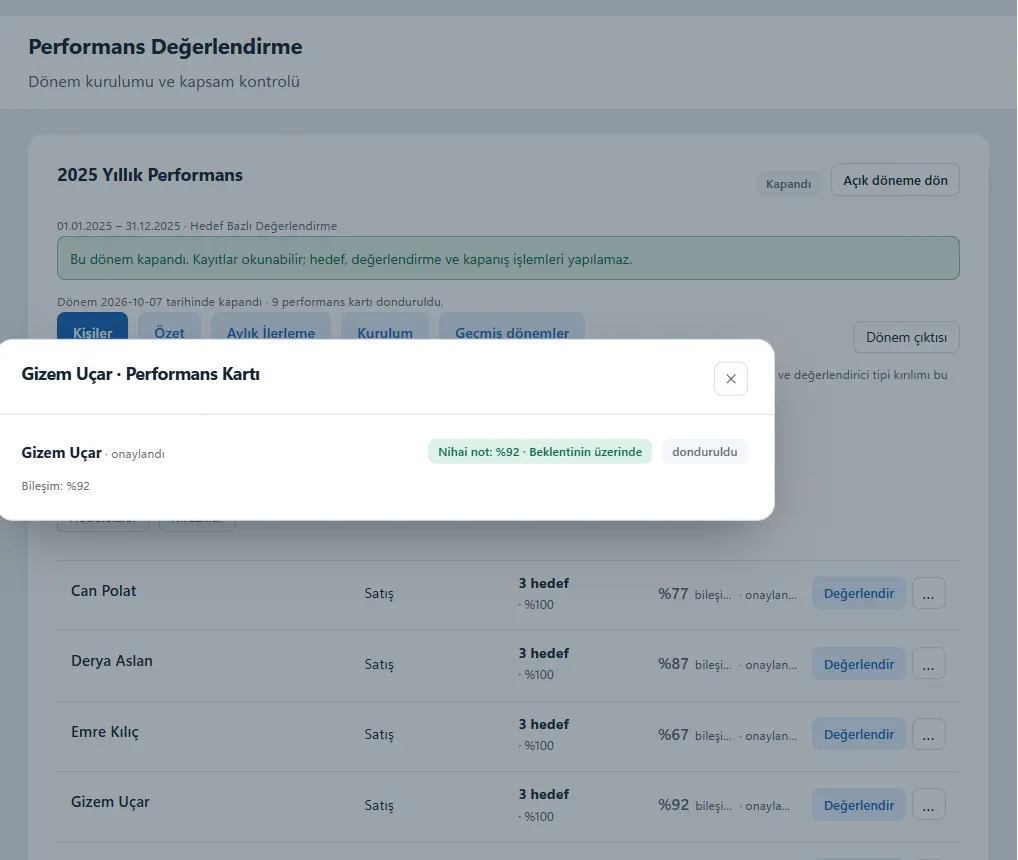This screenshot has width=1018, height=860.
Task: Click '3 hedef' in Derya Aslan's row
Action: [x=543, y=653]
